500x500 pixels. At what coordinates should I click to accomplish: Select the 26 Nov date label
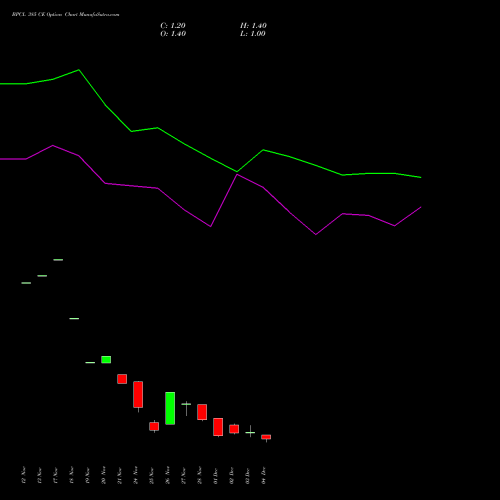coord(168,475)
